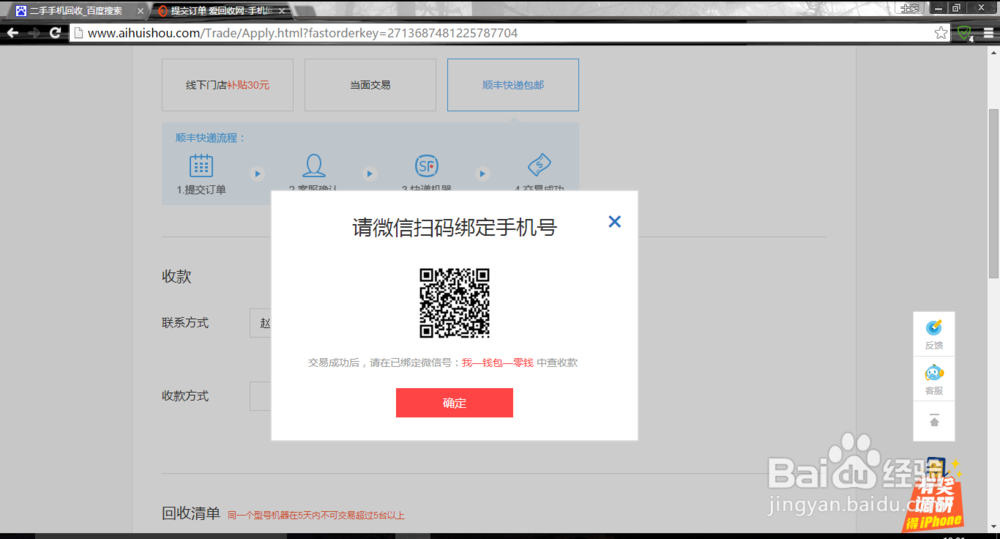Click the red 5天内不可交易超过5台 notice
The width and height of the screenshot is (1000, 539).
click(316, 515)
